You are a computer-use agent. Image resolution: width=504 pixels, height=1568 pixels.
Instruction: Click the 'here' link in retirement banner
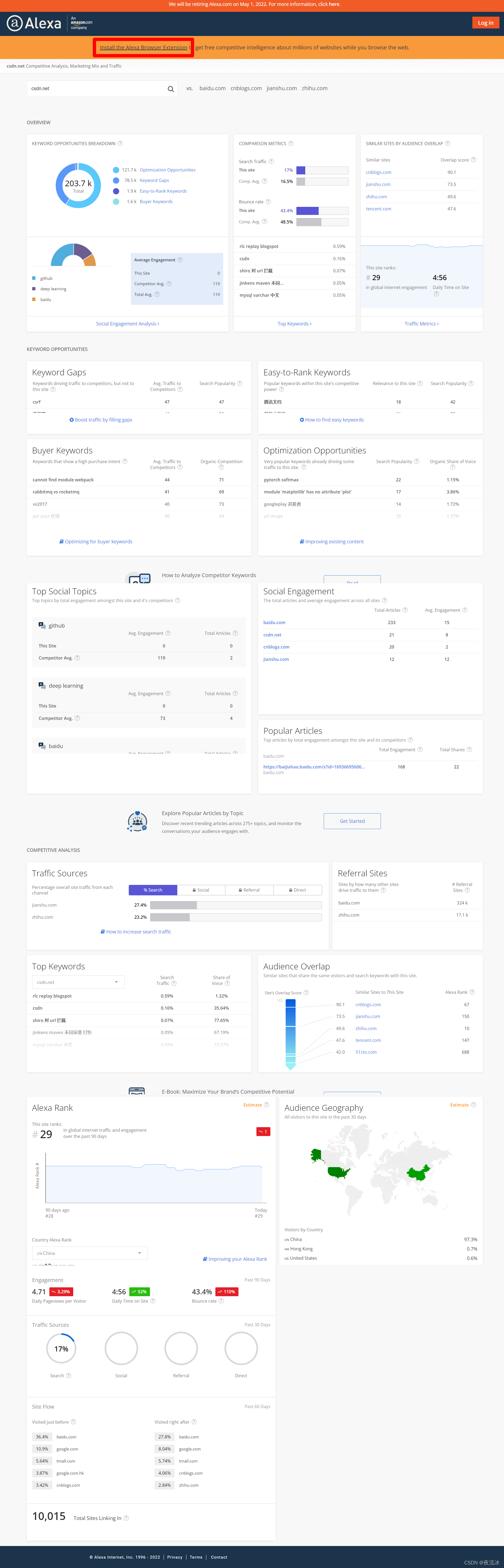point(334,4)
